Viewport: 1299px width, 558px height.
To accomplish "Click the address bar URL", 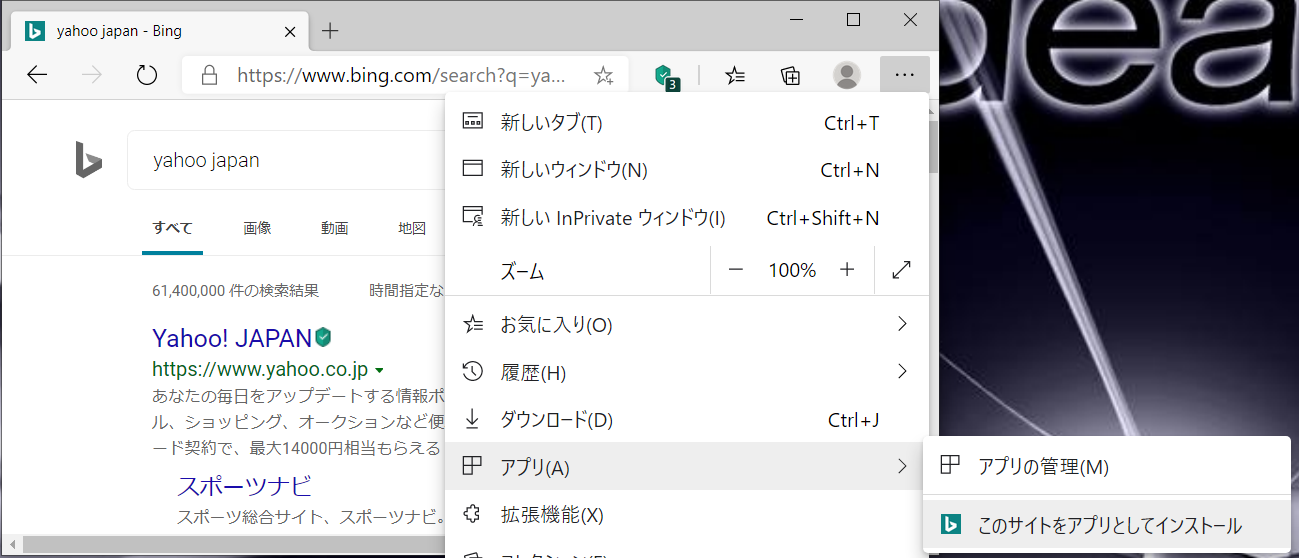I will pos(401,75).
